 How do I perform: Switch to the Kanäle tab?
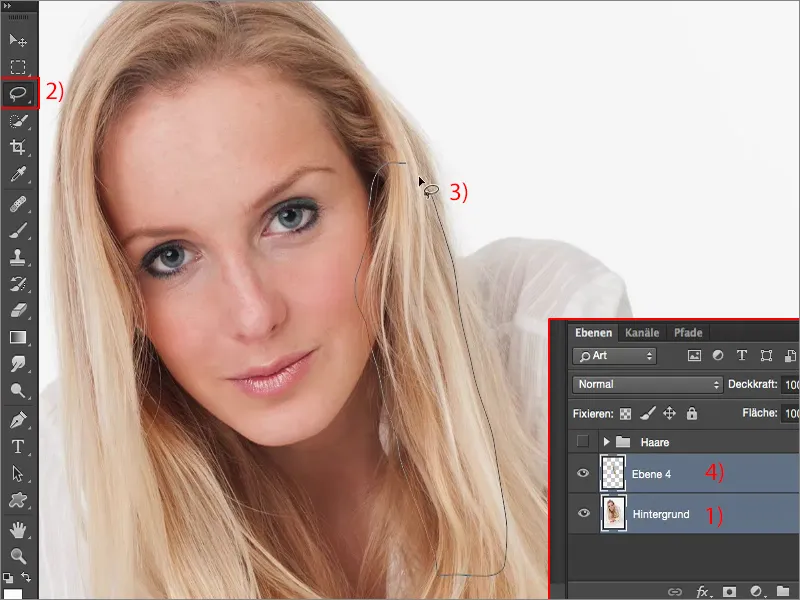pyautogui.click(x=642, y=333)
